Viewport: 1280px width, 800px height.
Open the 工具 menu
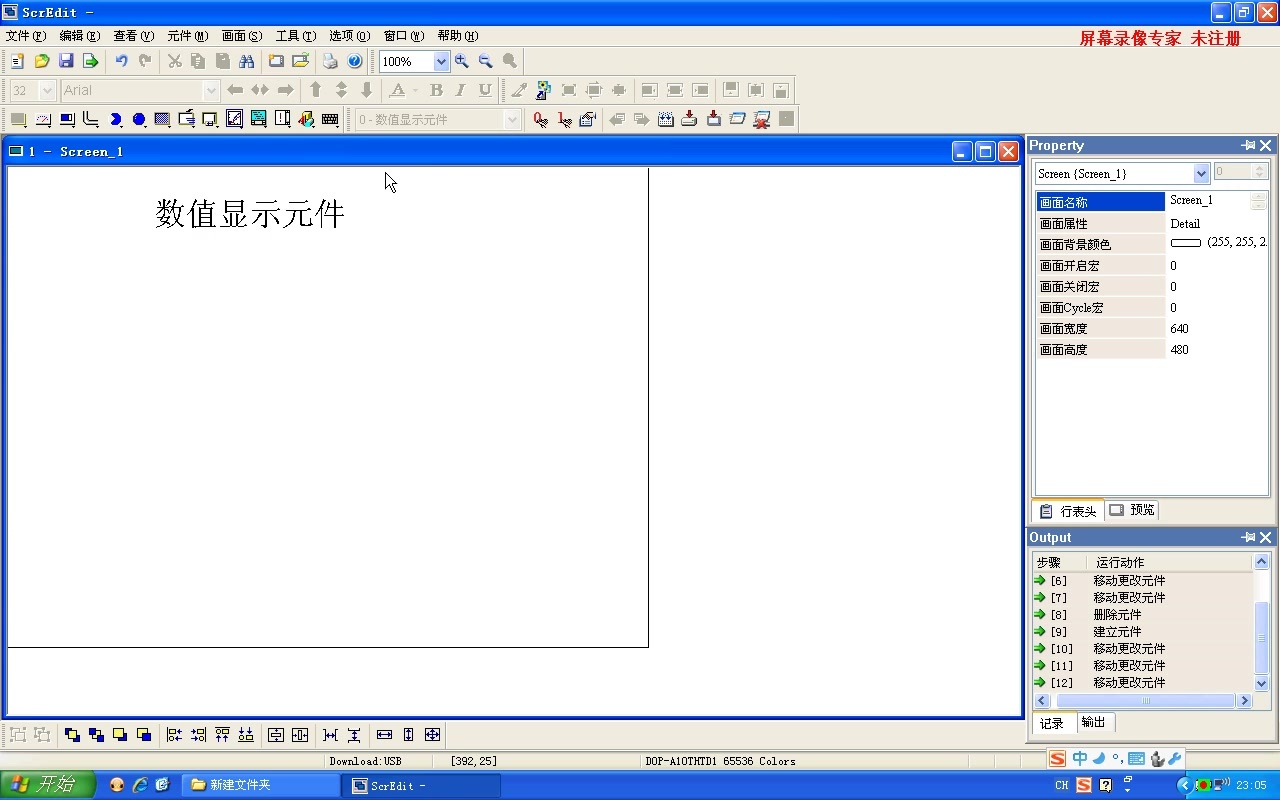(295, 36)
